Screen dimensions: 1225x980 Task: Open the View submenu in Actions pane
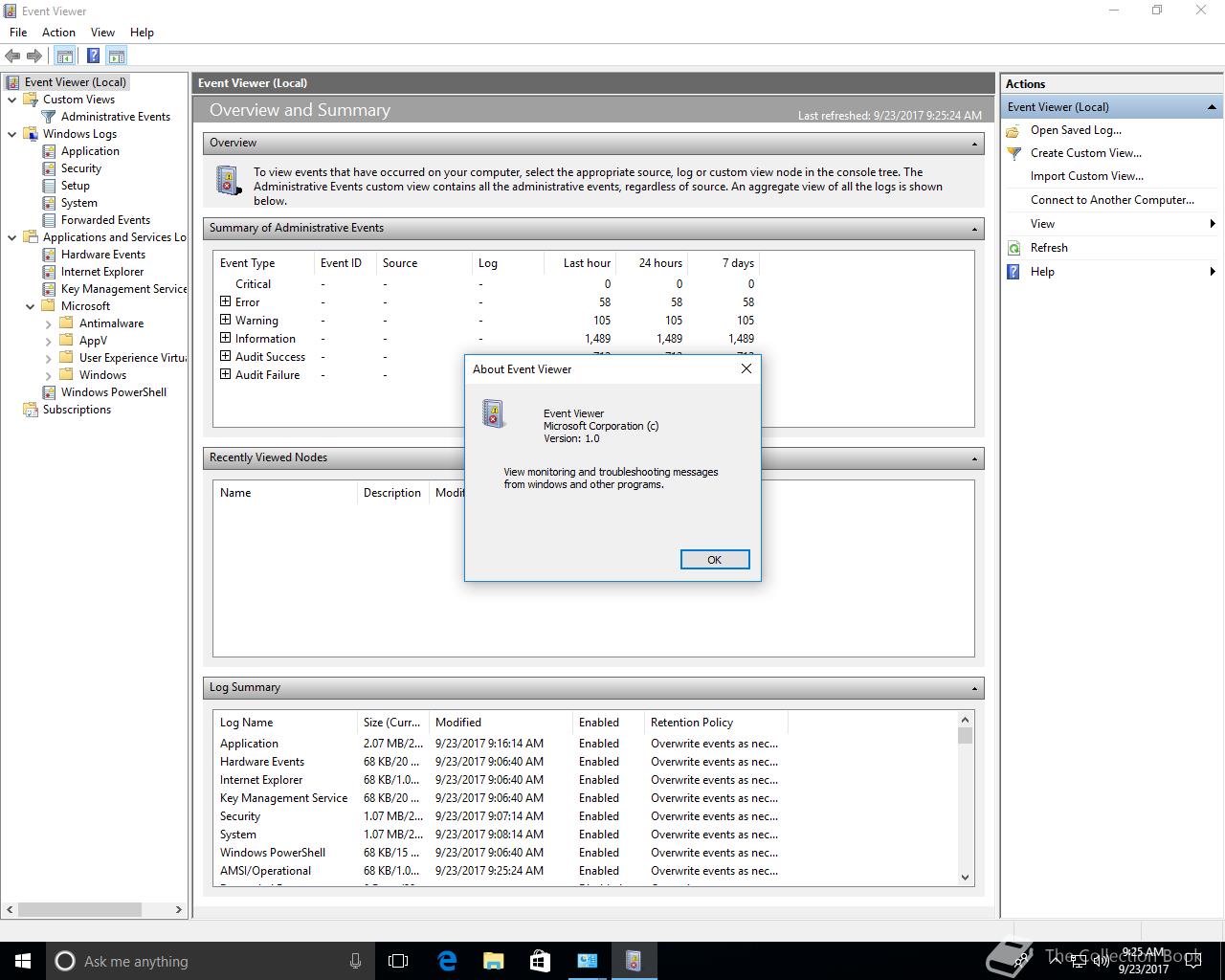(1112, 224)
